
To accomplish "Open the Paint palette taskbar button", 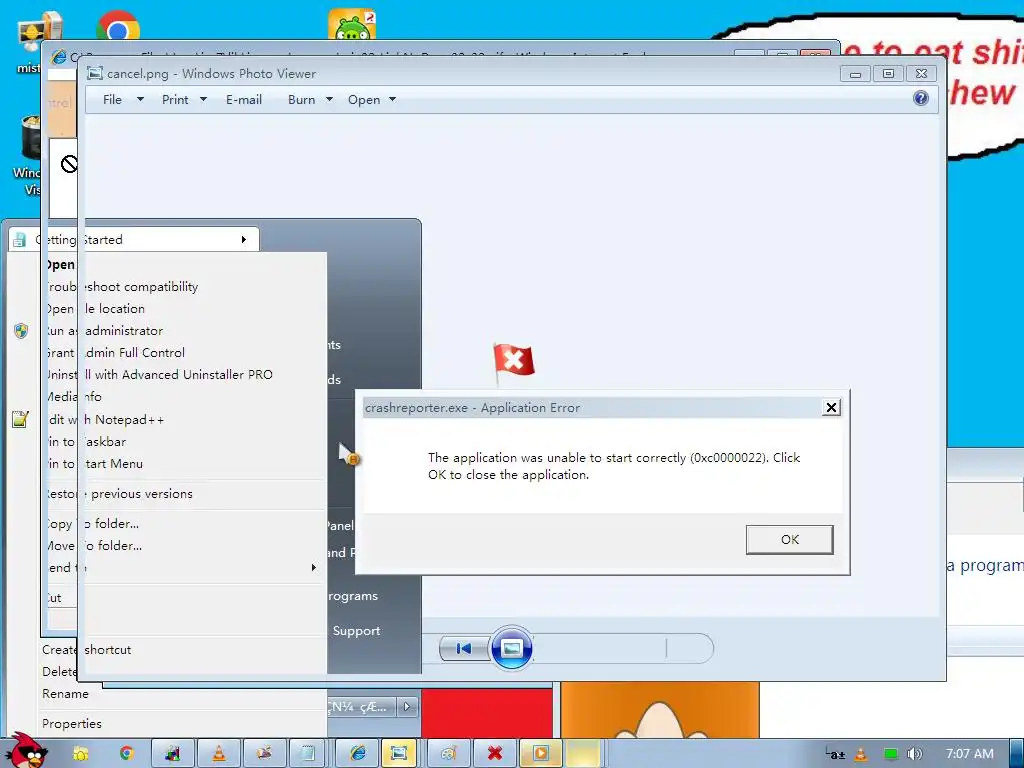I will pos(449,754).
